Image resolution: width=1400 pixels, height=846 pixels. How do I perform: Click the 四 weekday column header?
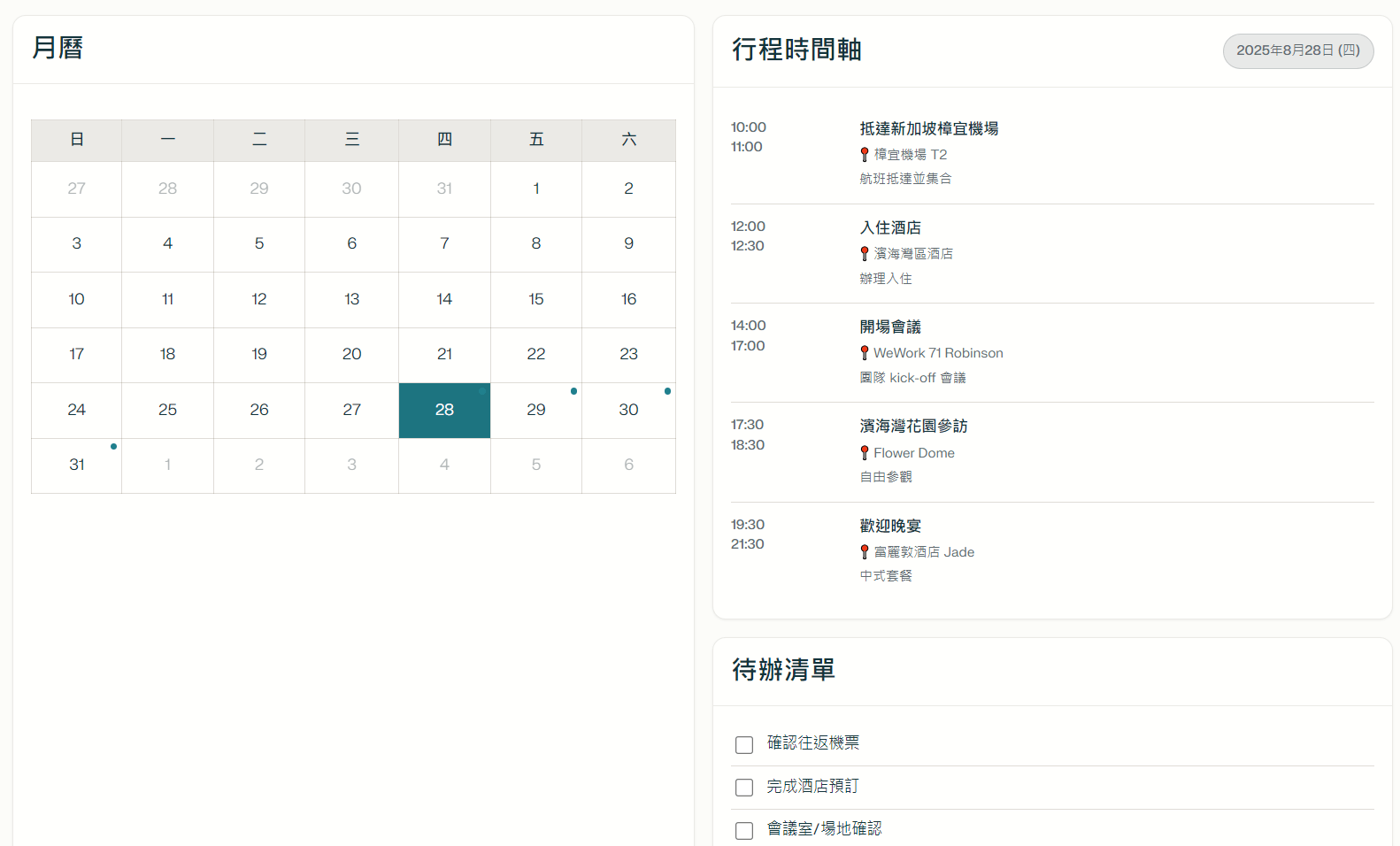click(444, 140)
